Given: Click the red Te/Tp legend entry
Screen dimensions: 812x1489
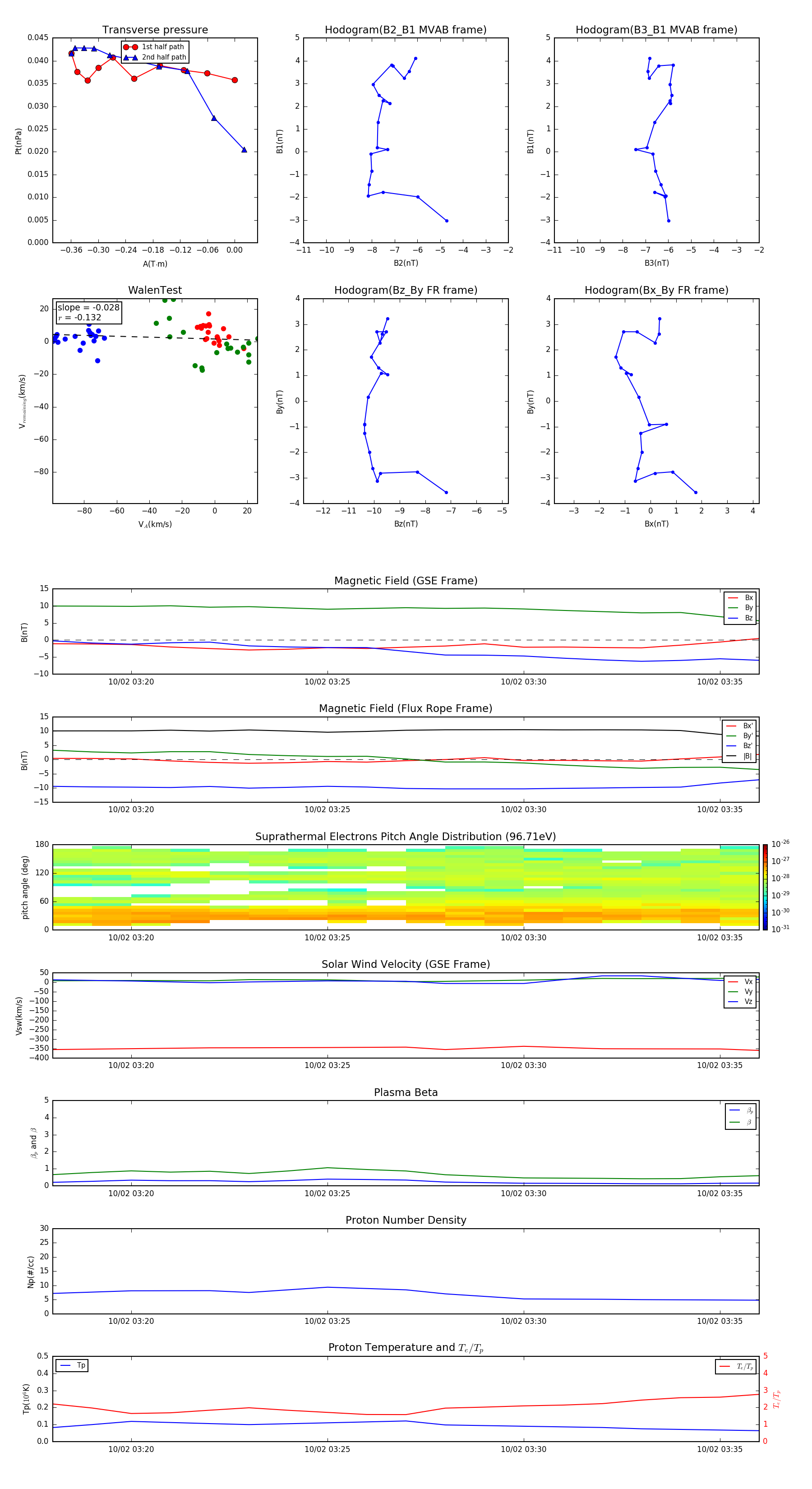Looking at the screenshot, I should click(736, 1366).
